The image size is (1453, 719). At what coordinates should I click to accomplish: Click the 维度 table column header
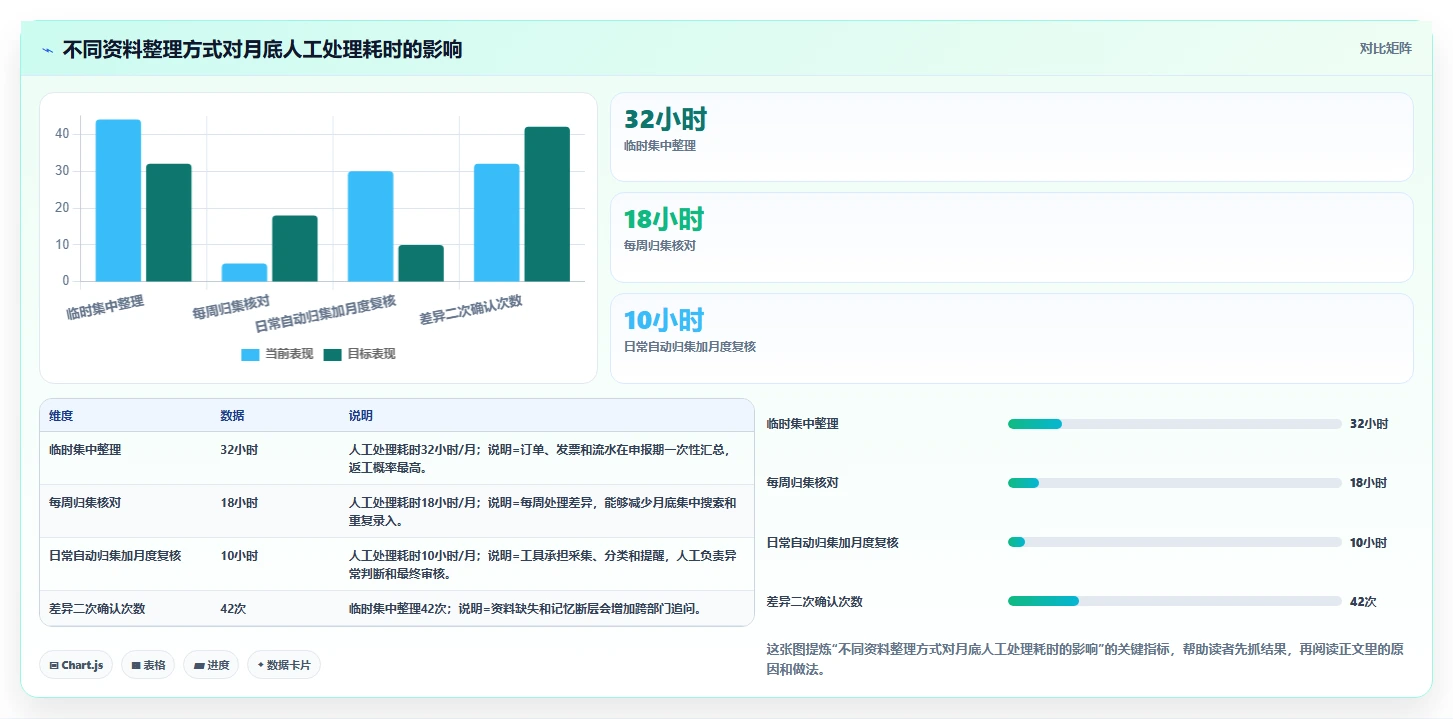click(61, 416)
